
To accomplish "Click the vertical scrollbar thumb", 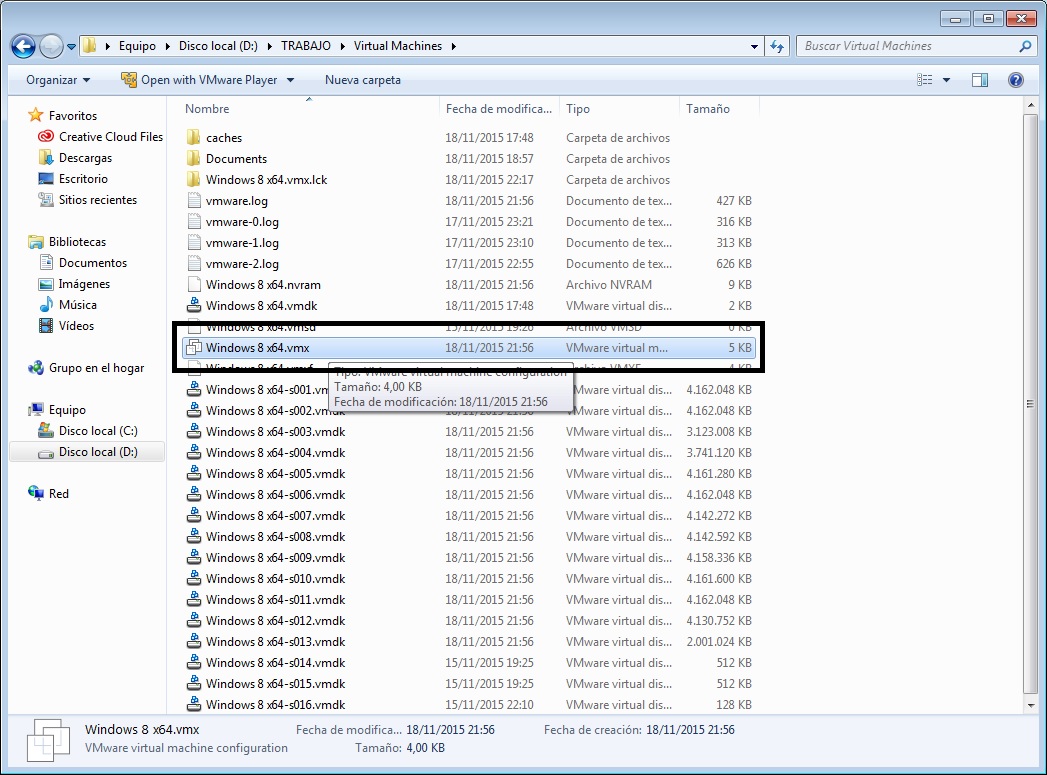I will [x=1030, y=404].
